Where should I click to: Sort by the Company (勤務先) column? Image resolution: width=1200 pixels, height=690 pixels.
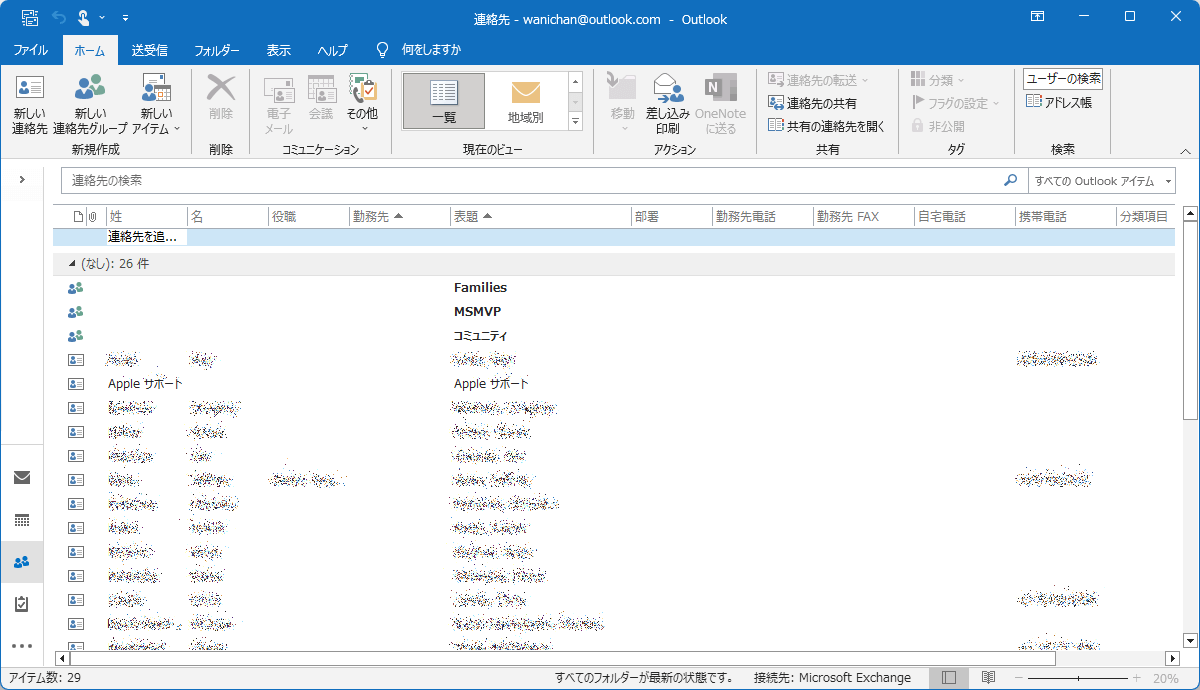point(398,216)
